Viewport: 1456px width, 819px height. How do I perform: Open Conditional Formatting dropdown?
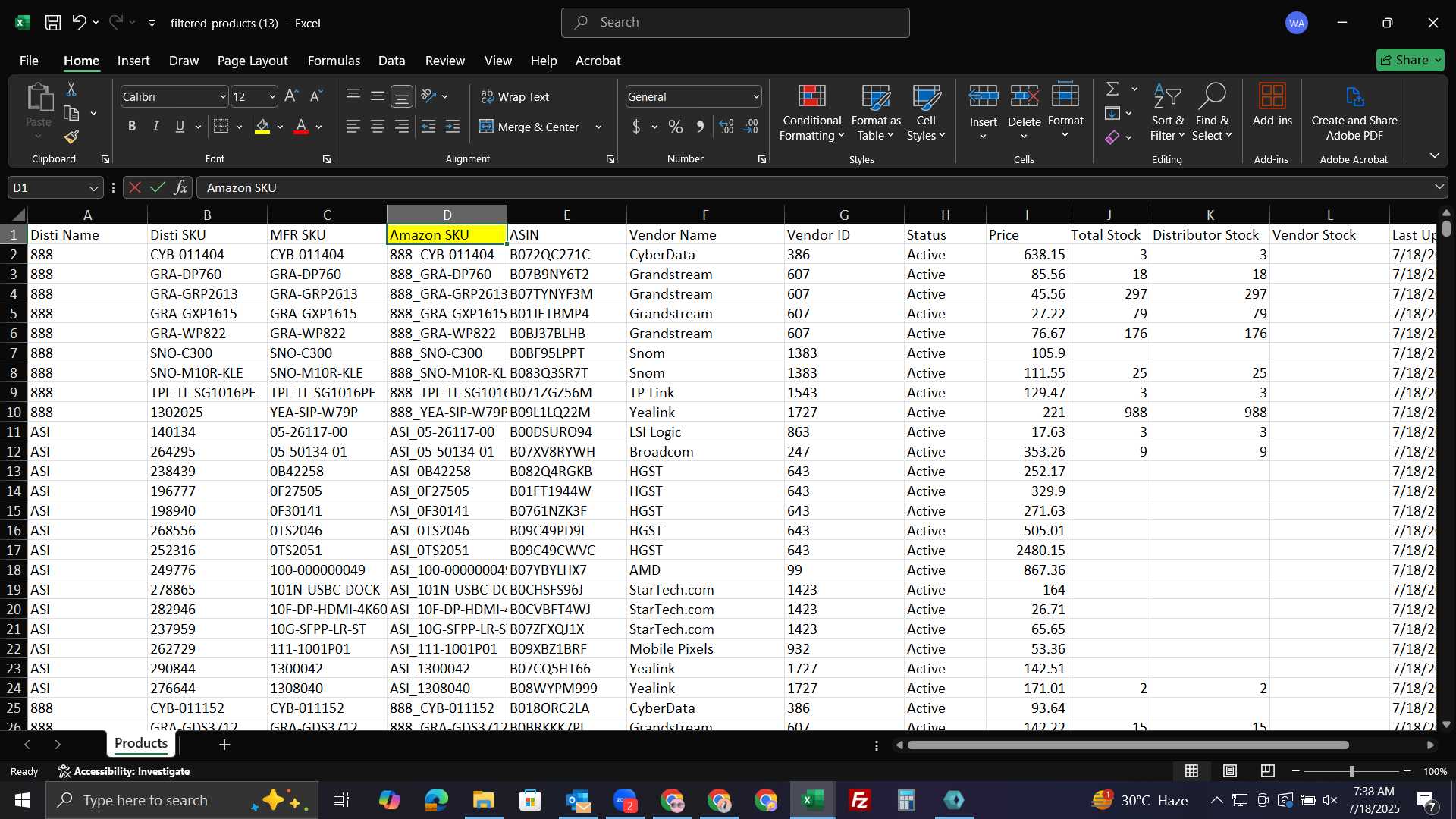[x=811, y=112]
